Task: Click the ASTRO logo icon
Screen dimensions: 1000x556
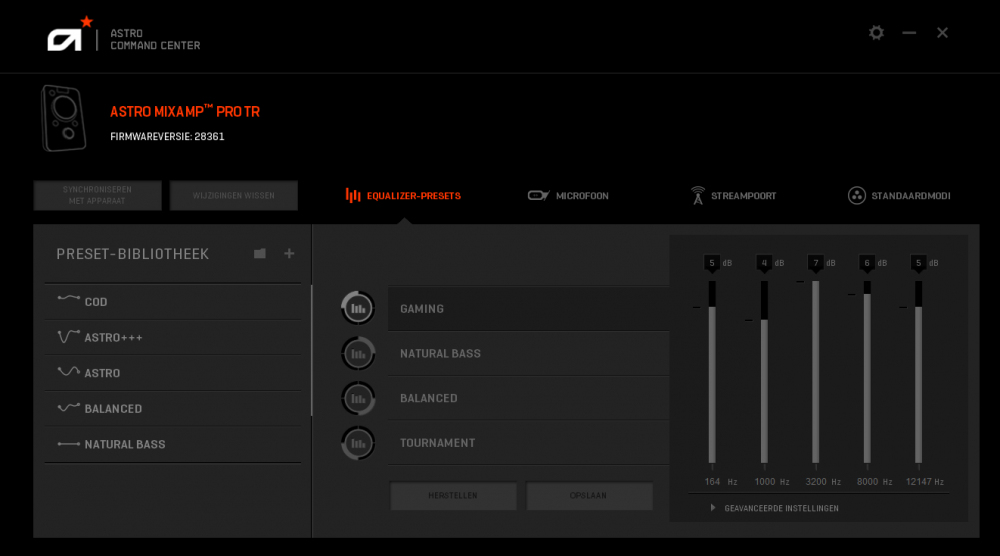Action: (x=70, y=38)
